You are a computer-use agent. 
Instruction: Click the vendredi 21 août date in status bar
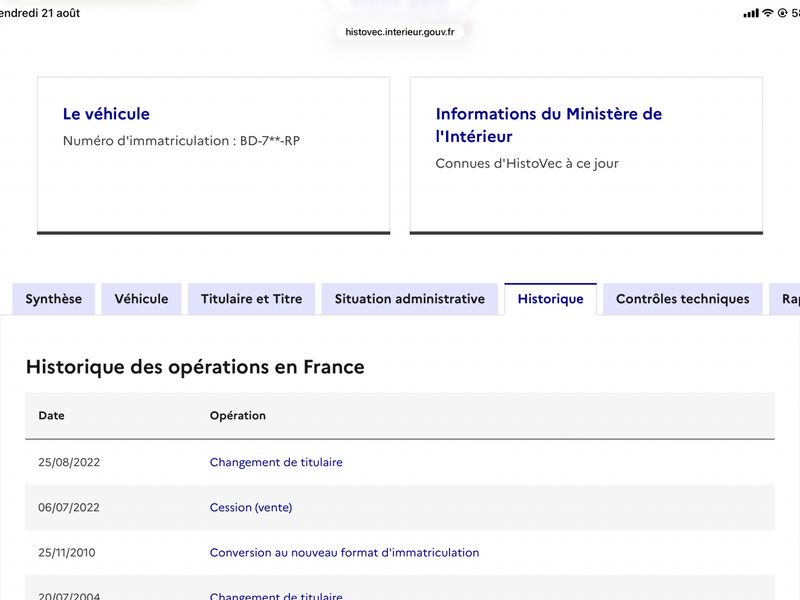click(39, 13)
